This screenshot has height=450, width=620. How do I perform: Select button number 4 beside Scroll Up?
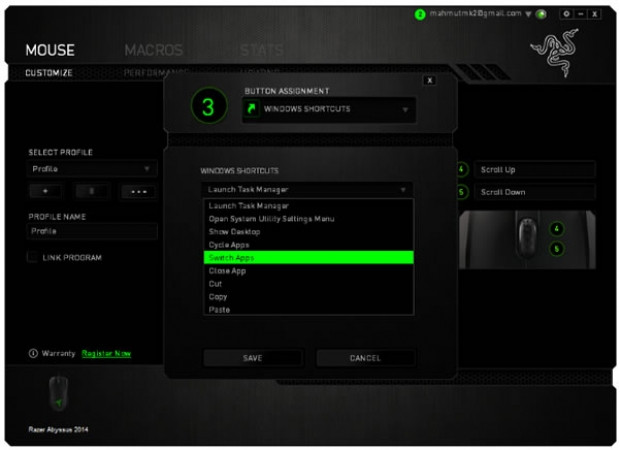(461, 170)
